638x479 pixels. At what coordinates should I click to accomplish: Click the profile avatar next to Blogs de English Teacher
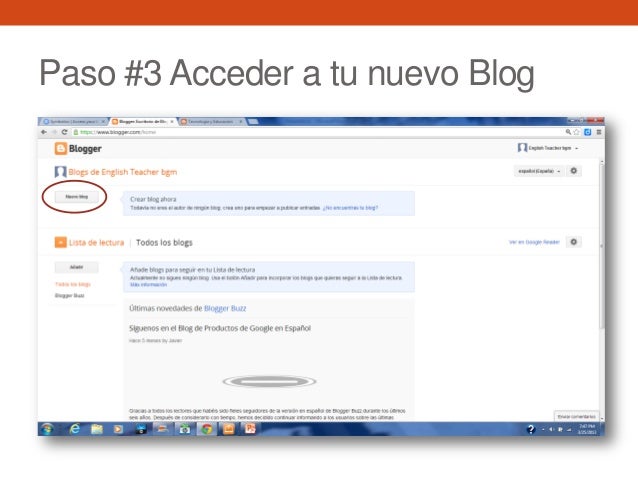coord(60,172)
